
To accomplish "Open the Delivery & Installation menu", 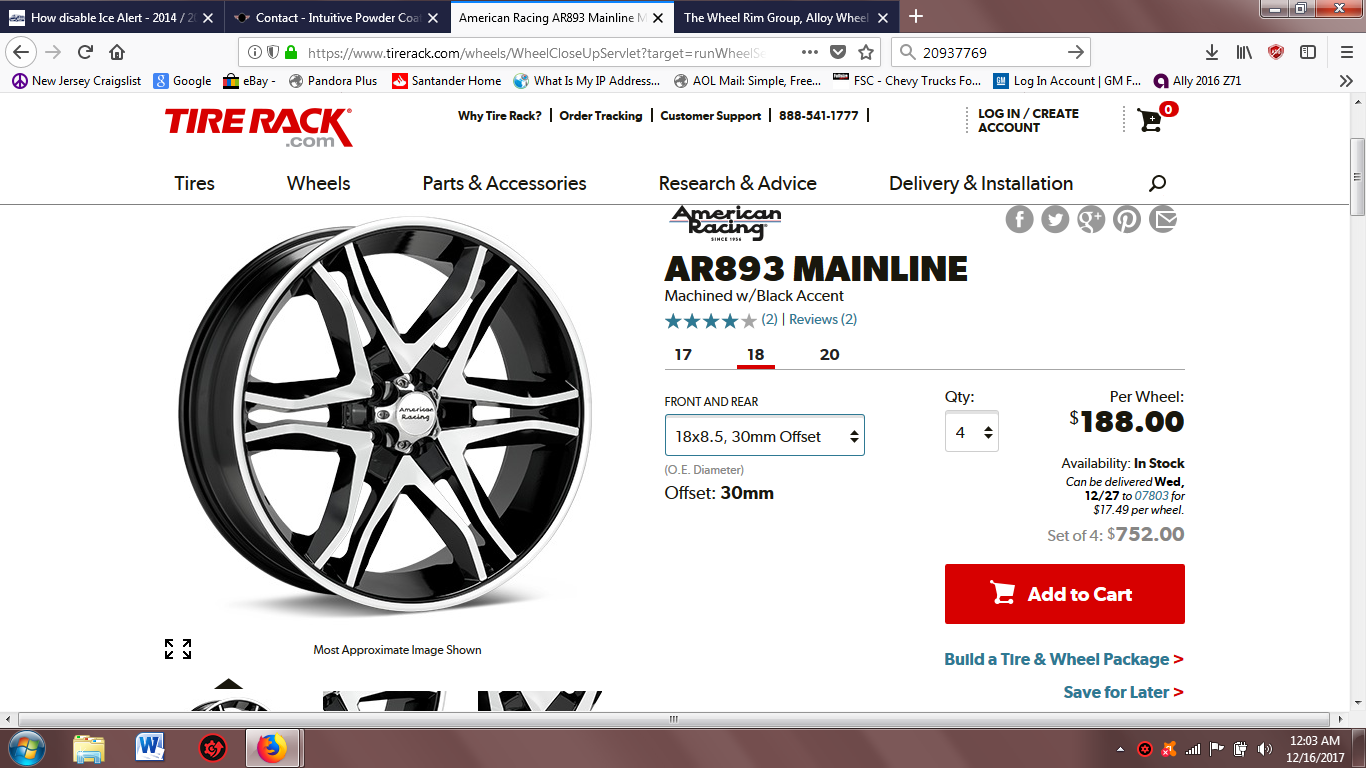I will click(981, 183).
